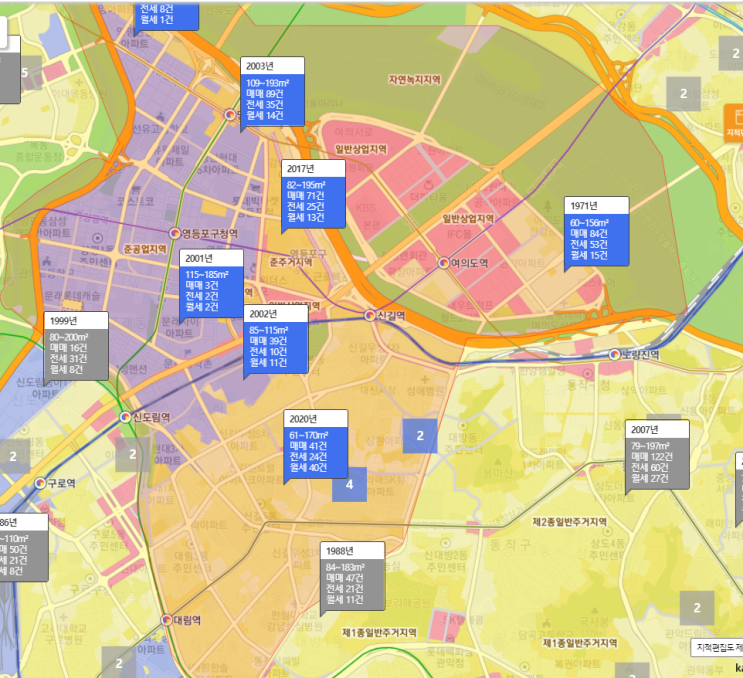743x678 pixels.
Task: Click gray cluster 2 below 신도림역
Action: (133, 454)
